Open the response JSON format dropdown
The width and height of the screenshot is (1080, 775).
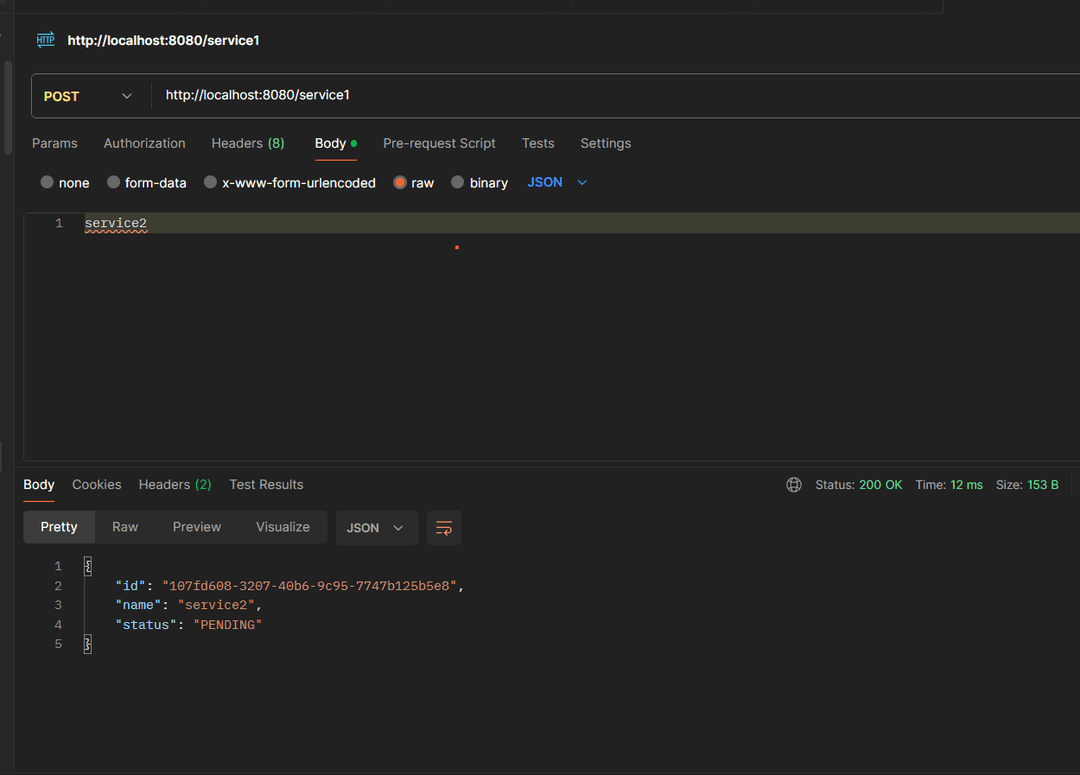(x=376, y=528)
